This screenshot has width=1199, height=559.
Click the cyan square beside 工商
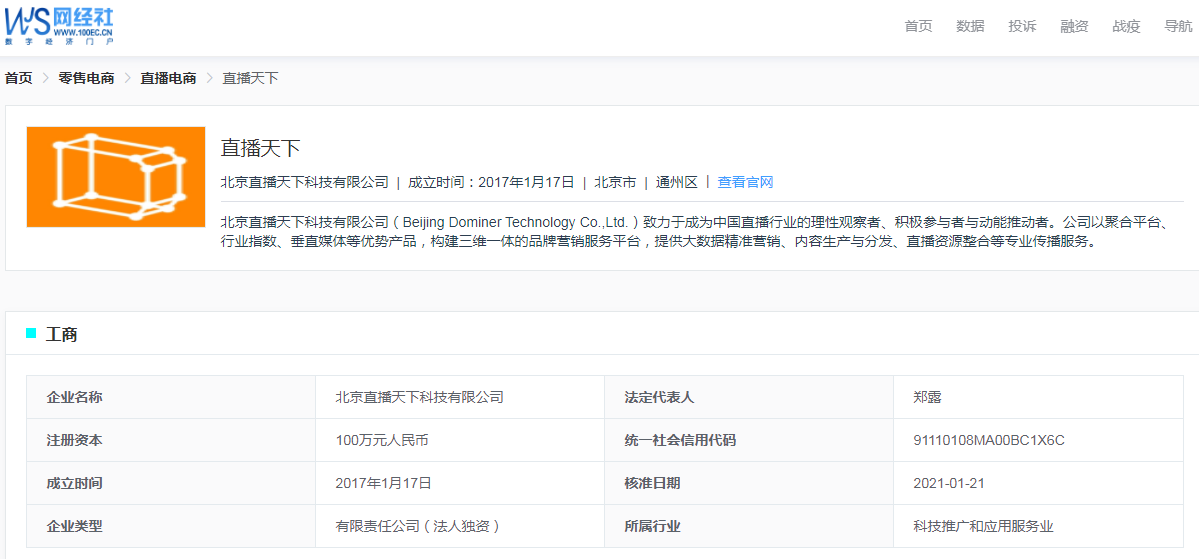click(31, 333)
